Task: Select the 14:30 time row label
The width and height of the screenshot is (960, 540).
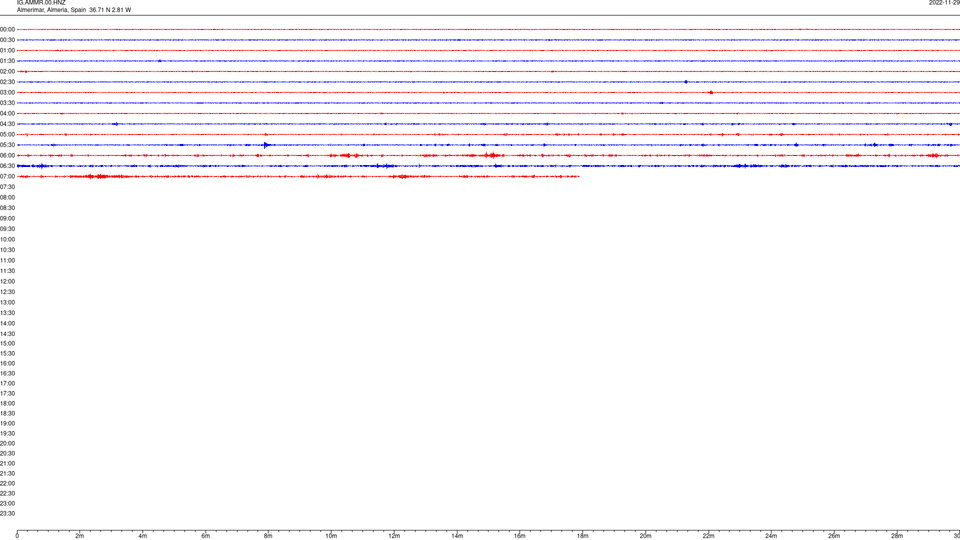Action: (7, 334)
